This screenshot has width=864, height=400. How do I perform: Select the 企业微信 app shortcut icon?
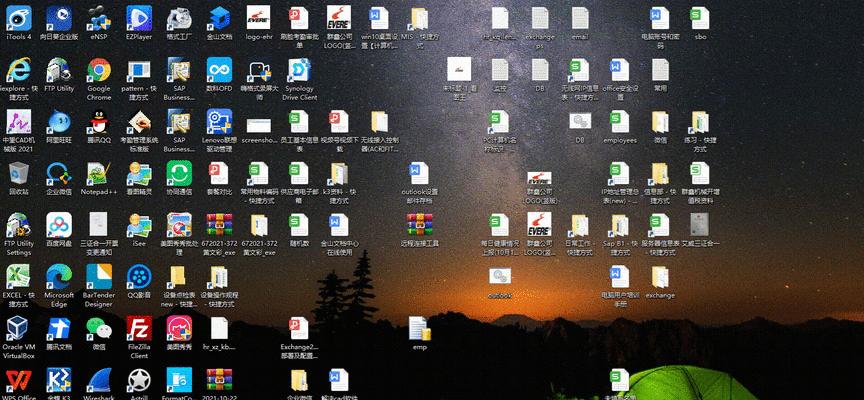[x=59, y=174]
